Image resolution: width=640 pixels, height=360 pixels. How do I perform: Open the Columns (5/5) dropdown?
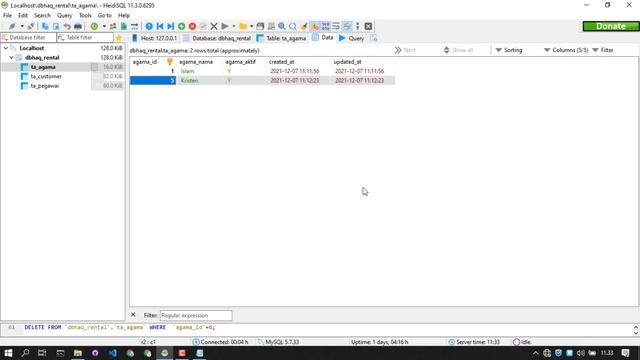566,50
